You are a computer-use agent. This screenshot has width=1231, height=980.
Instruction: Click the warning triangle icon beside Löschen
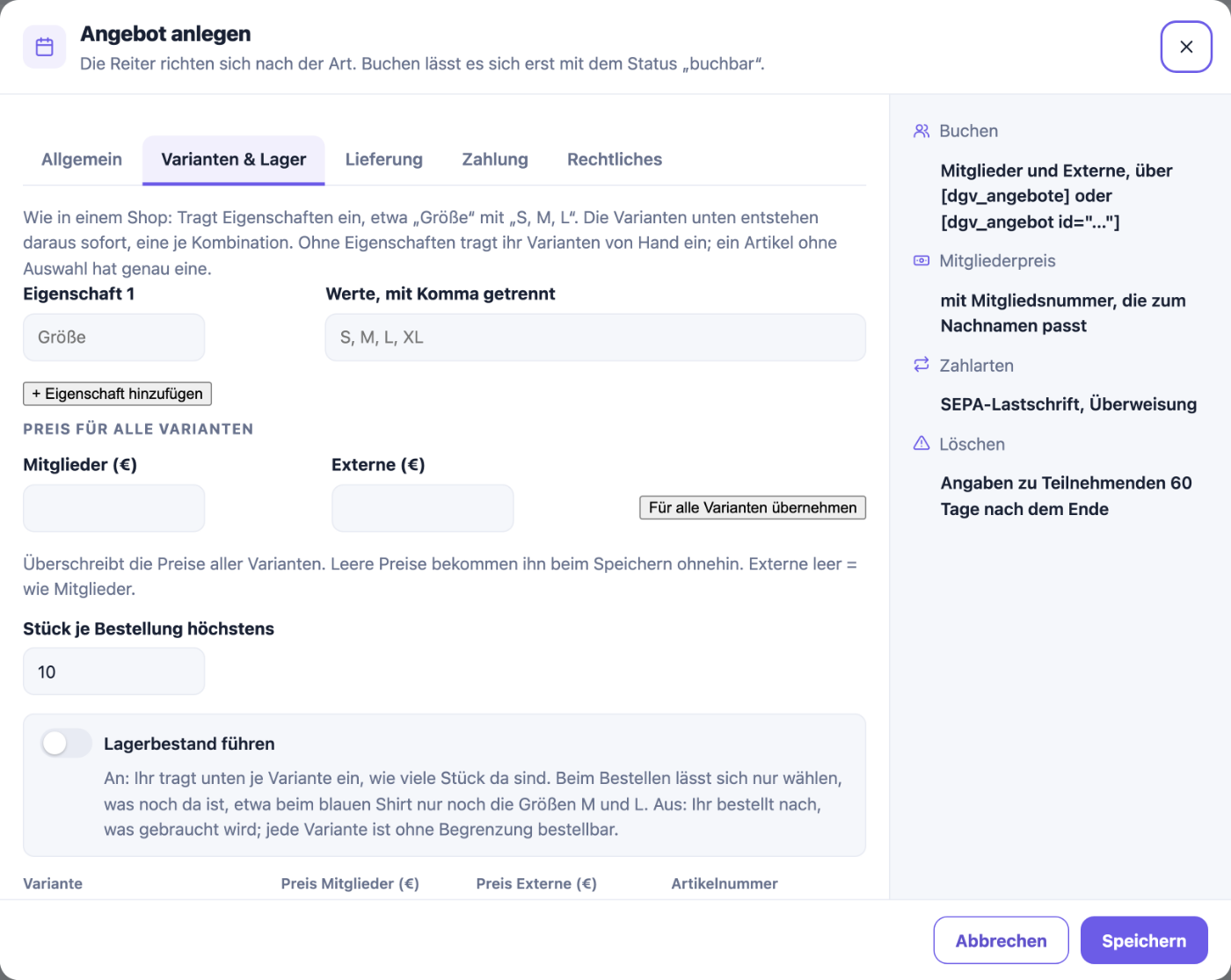pyautogui.click(x=921, y=443)
